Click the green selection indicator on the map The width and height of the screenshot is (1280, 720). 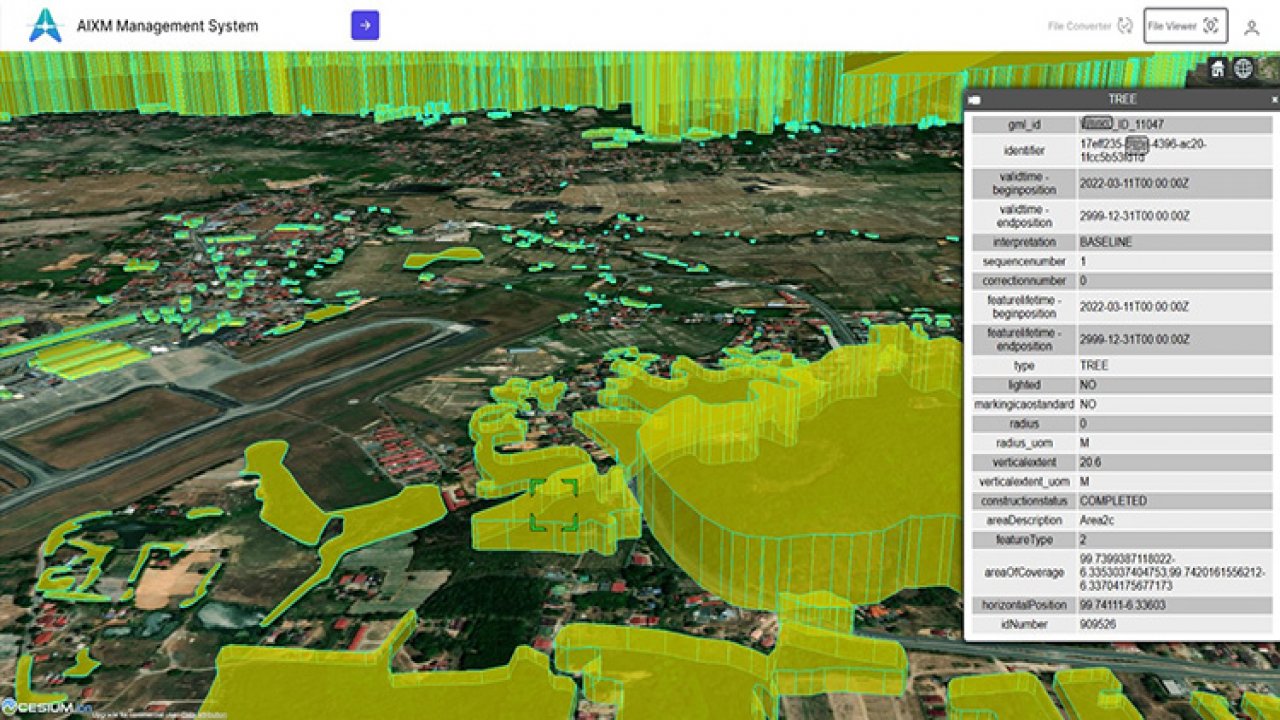pyautogui.click(x=554, y=504)
